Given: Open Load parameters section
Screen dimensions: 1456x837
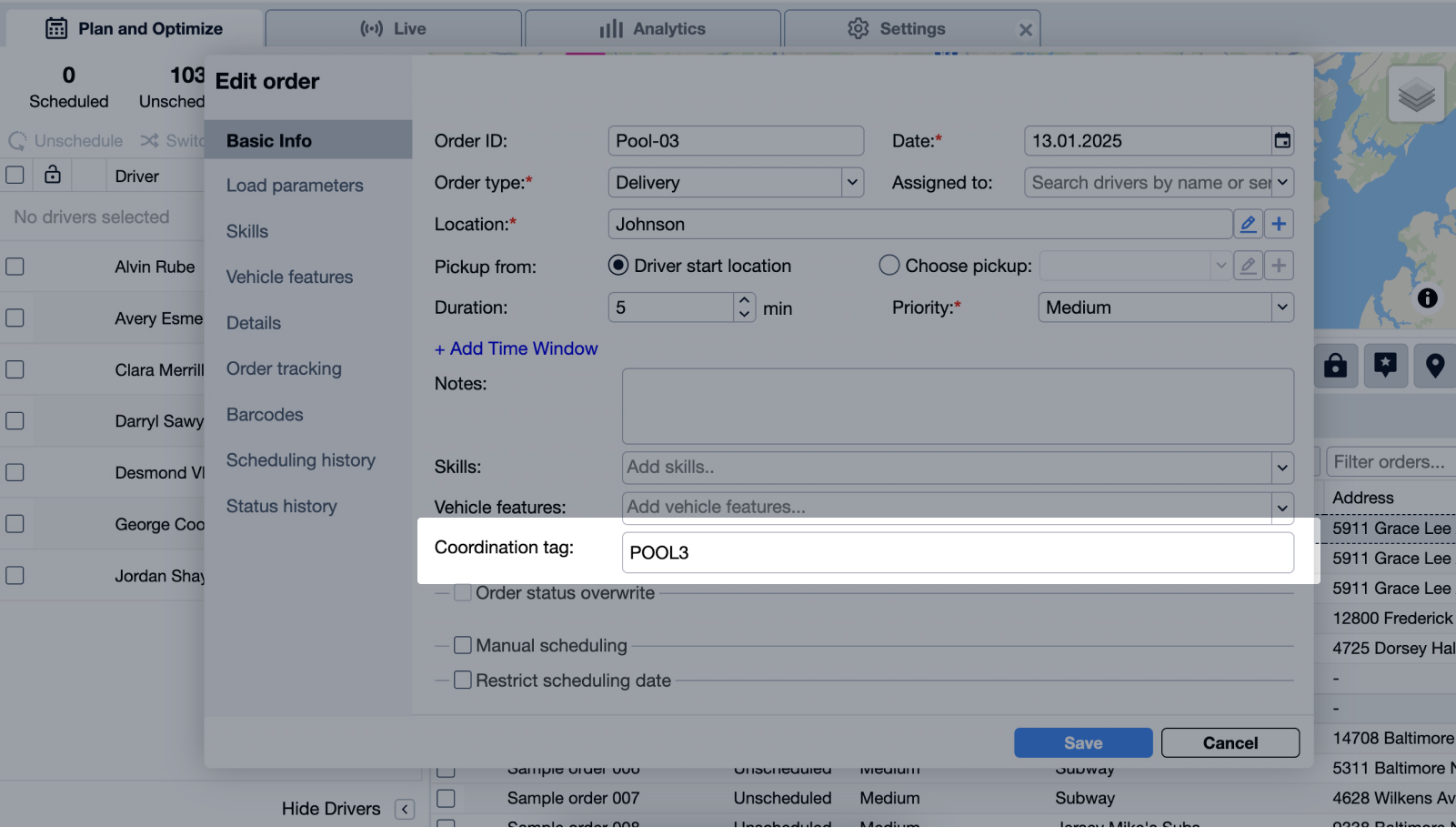Looking at the screenshot, I should (295, 186).
